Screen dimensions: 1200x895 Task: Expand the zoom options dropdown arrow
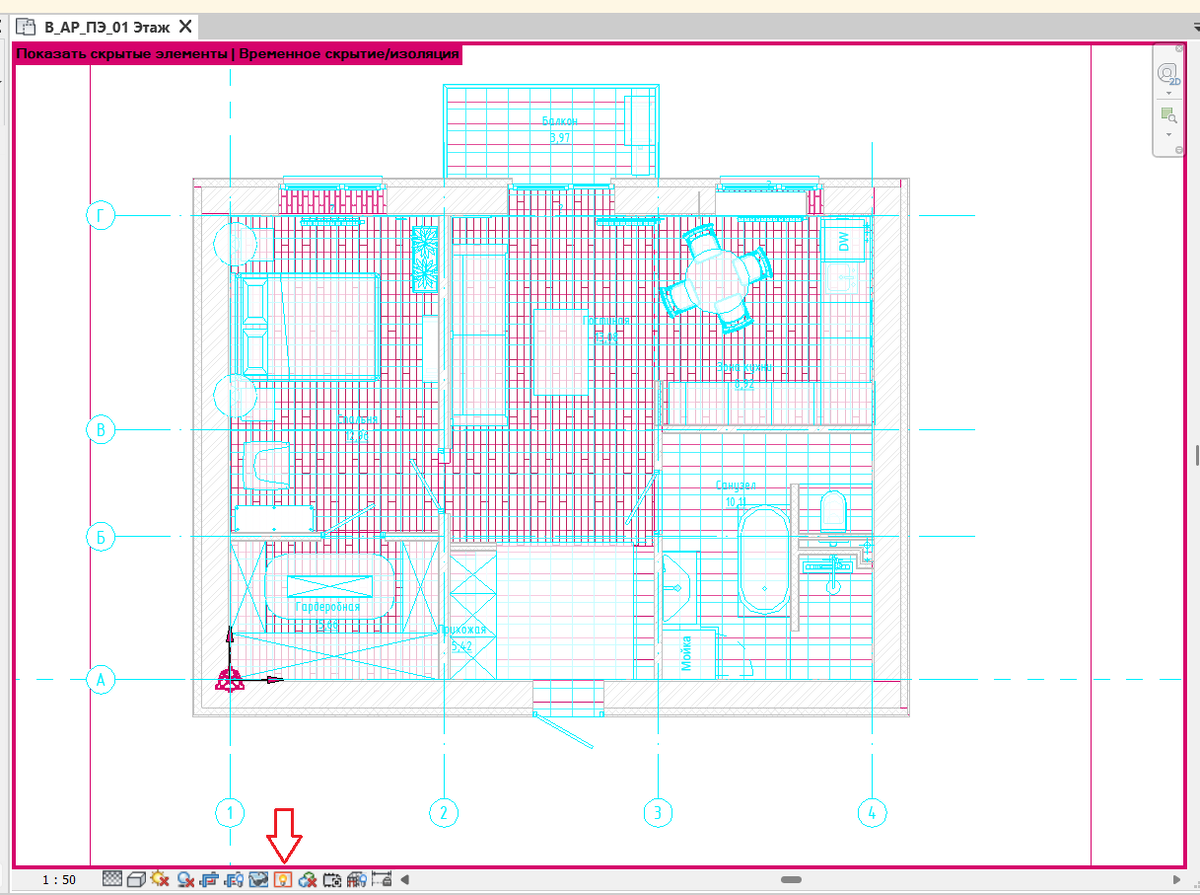pyautogui.click(x=1168, y=134)
